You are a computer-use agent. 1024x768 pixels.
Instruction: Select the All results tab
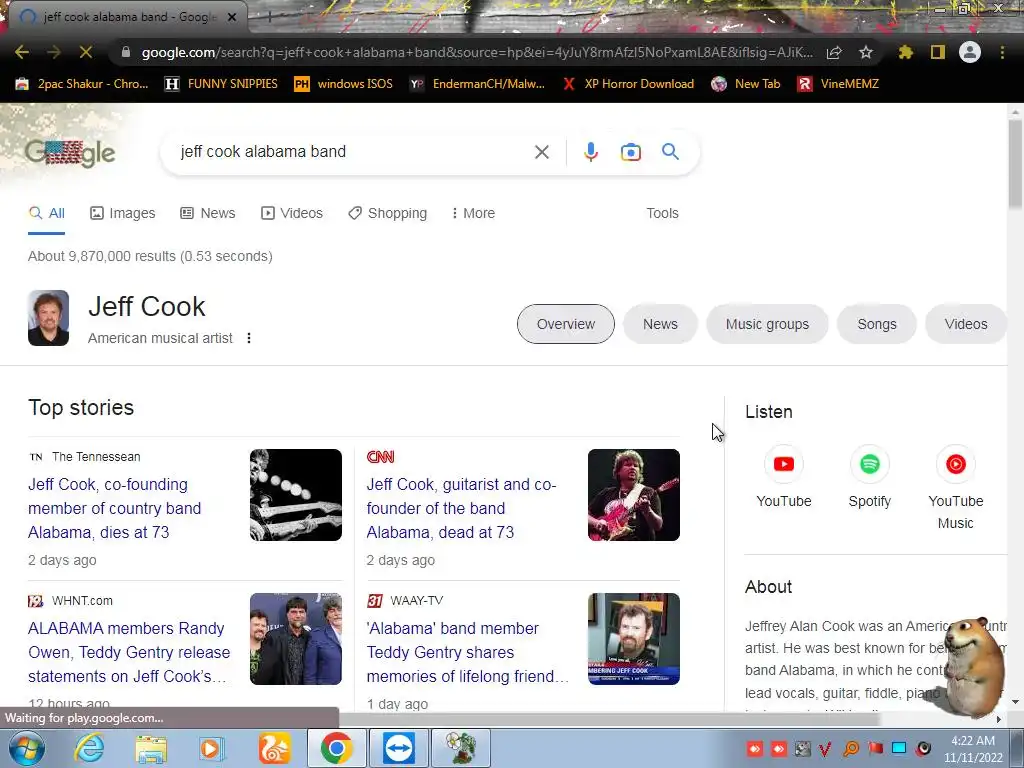(46, 213)
